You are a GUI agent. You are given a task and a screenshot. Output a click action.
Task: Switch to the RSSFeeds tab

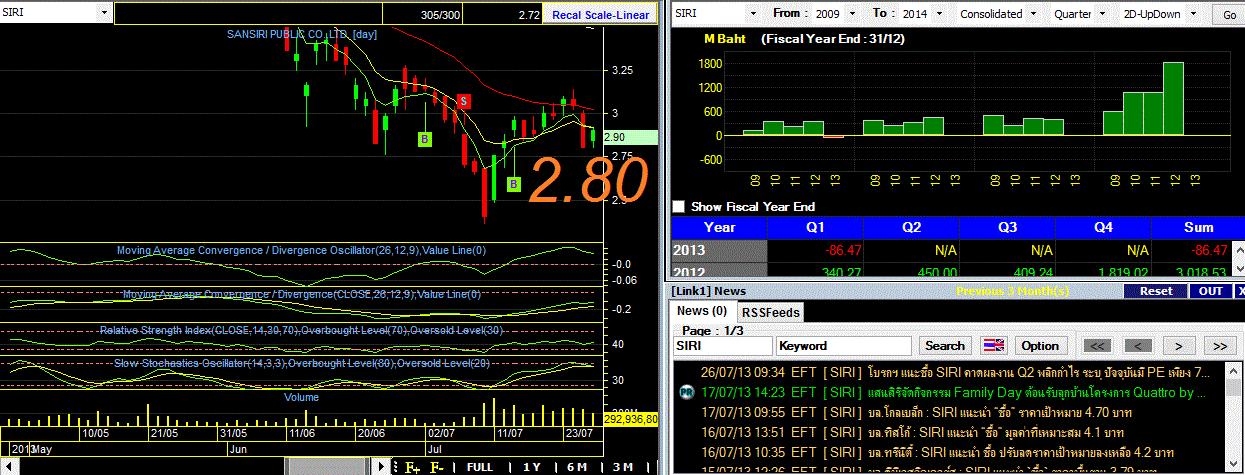pos(770,312)
